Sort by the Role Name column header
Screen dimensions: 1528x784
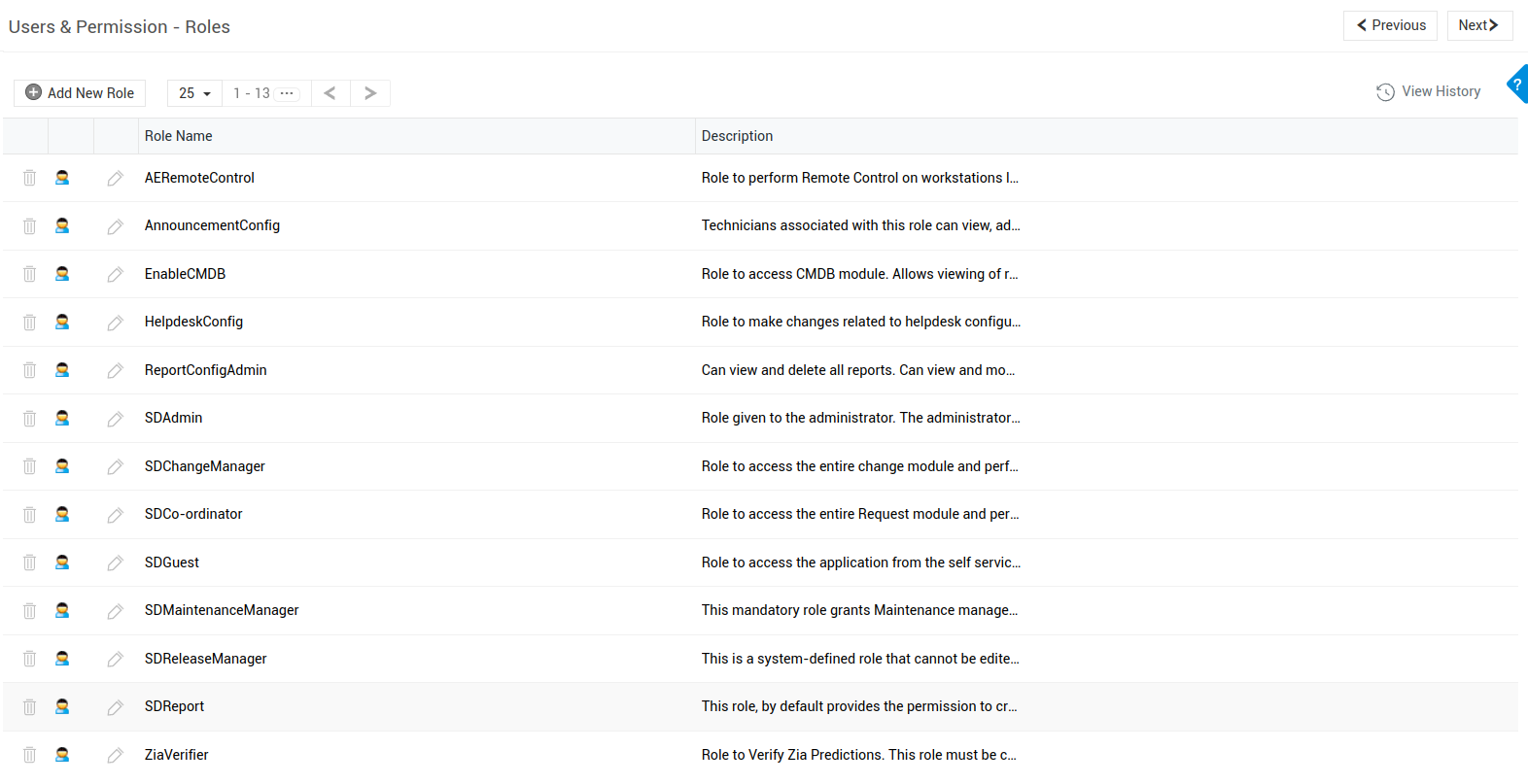tap(179, 136)
